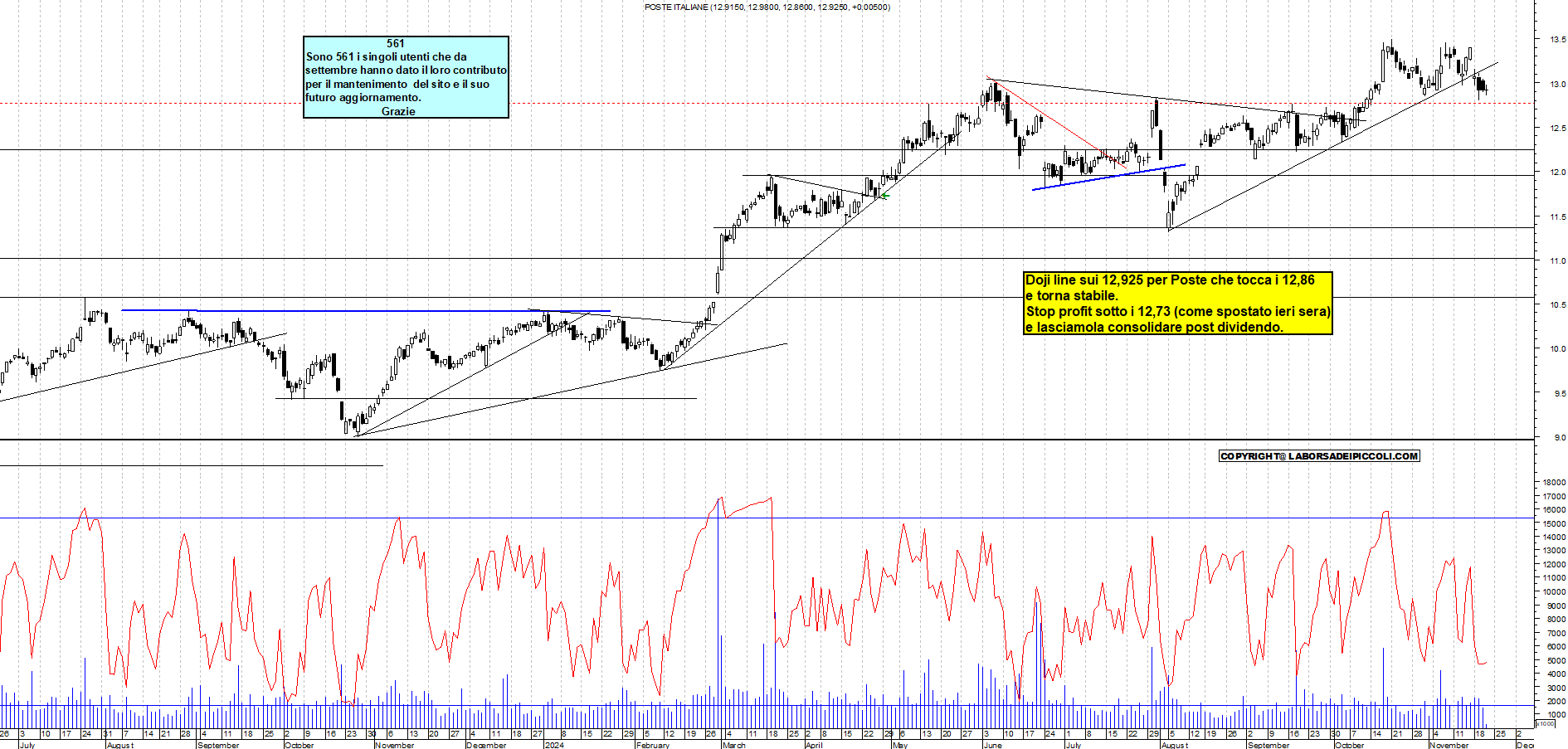Image resolution: width=1568 pixels, height=749 pixels.
Task: Click the 11.5 price axis label
Action: pyautogui.click(x=1557, y=216)
